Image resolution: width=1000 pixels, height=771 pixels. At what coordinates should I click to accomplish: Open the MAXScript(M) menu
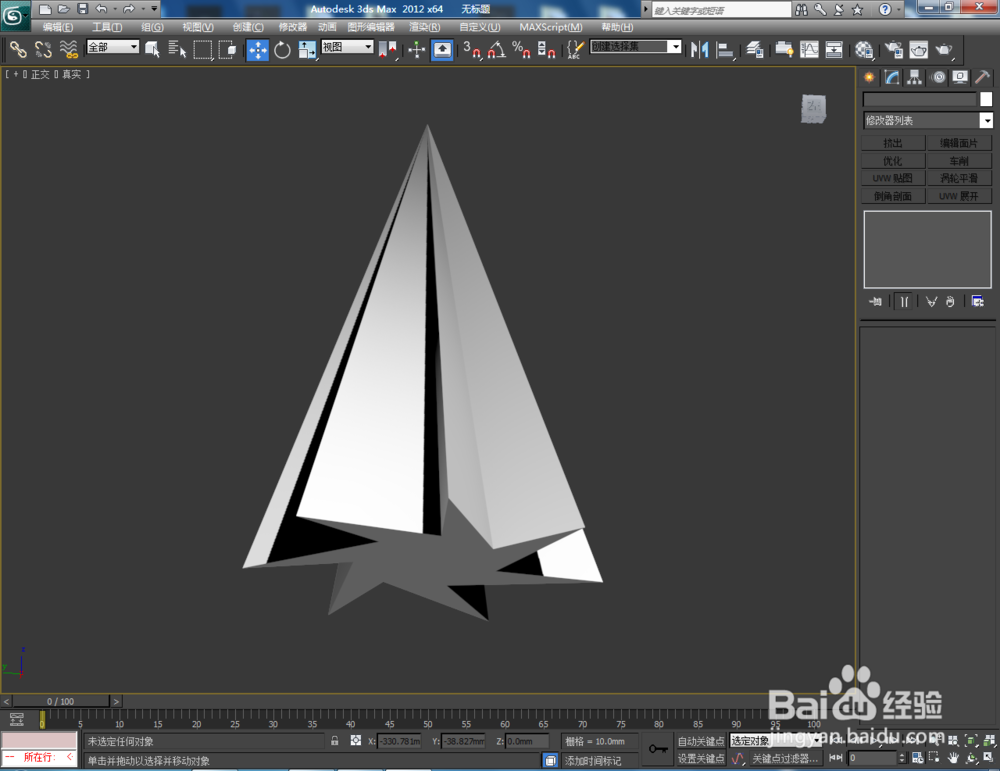click(551, 27)
